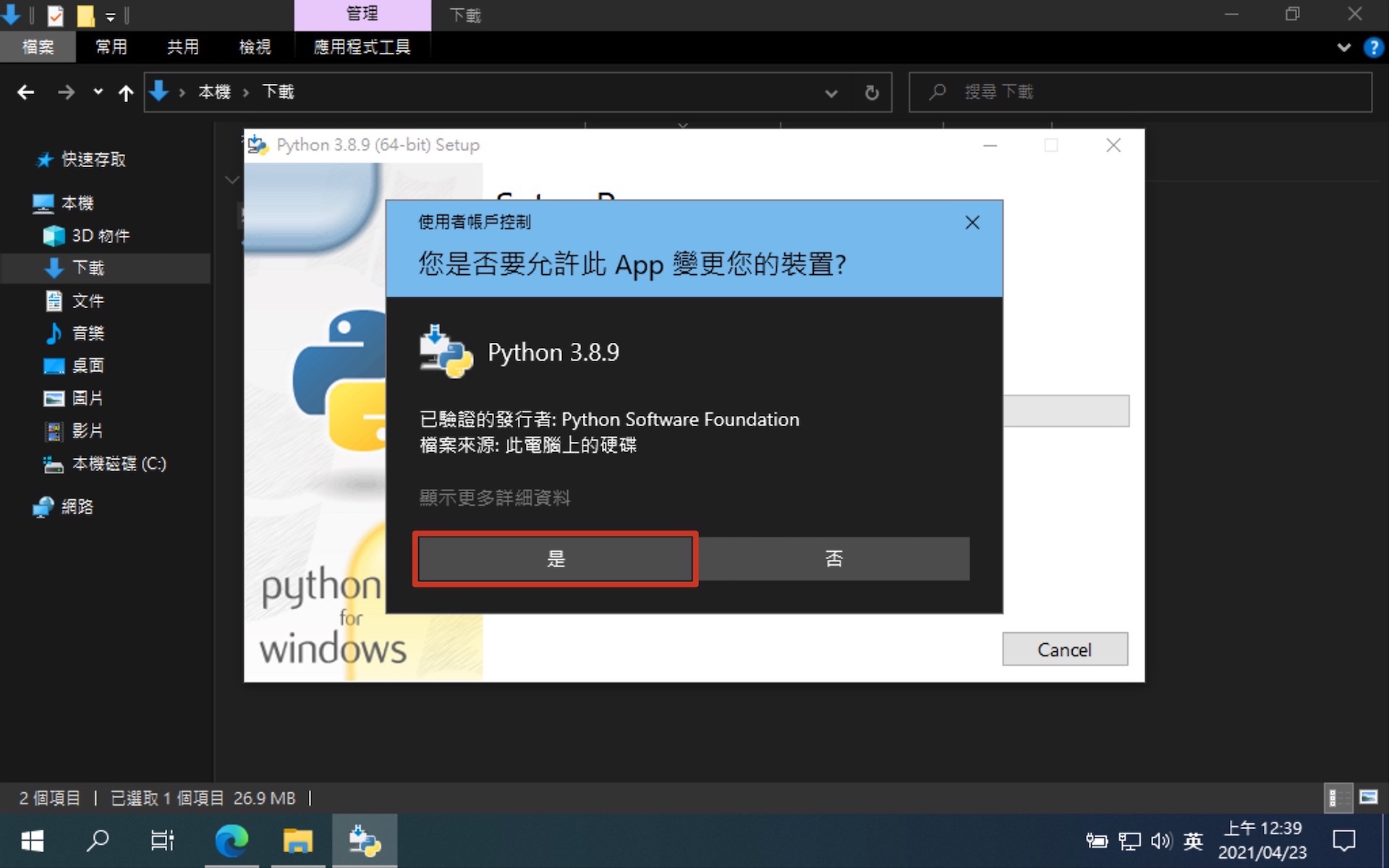Open the 檔案 menu in File Explorer

pos(38,47)
